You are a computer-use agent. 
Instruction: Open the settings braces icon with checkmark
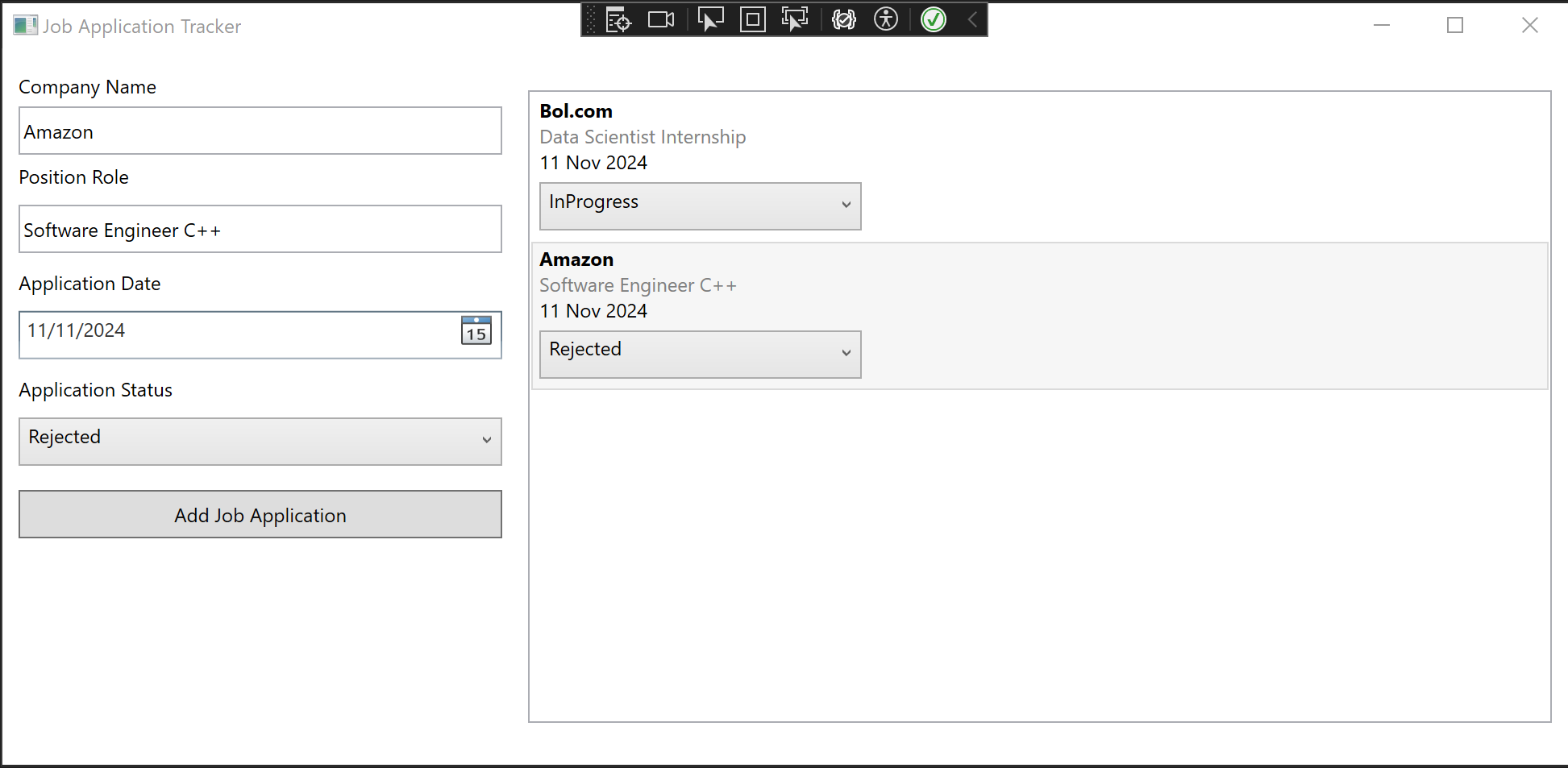844,19
